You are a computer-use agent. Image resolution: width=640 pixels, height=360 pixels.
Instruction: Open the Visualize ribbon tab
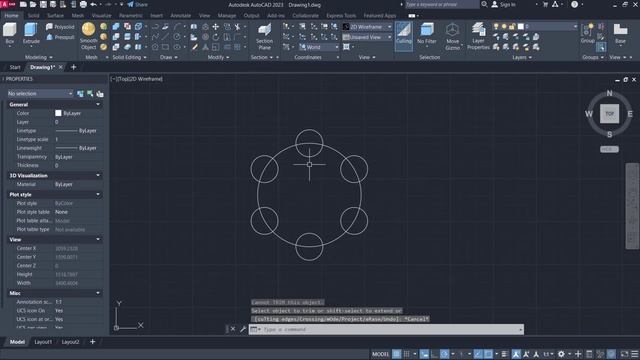[x=102, y=16]
